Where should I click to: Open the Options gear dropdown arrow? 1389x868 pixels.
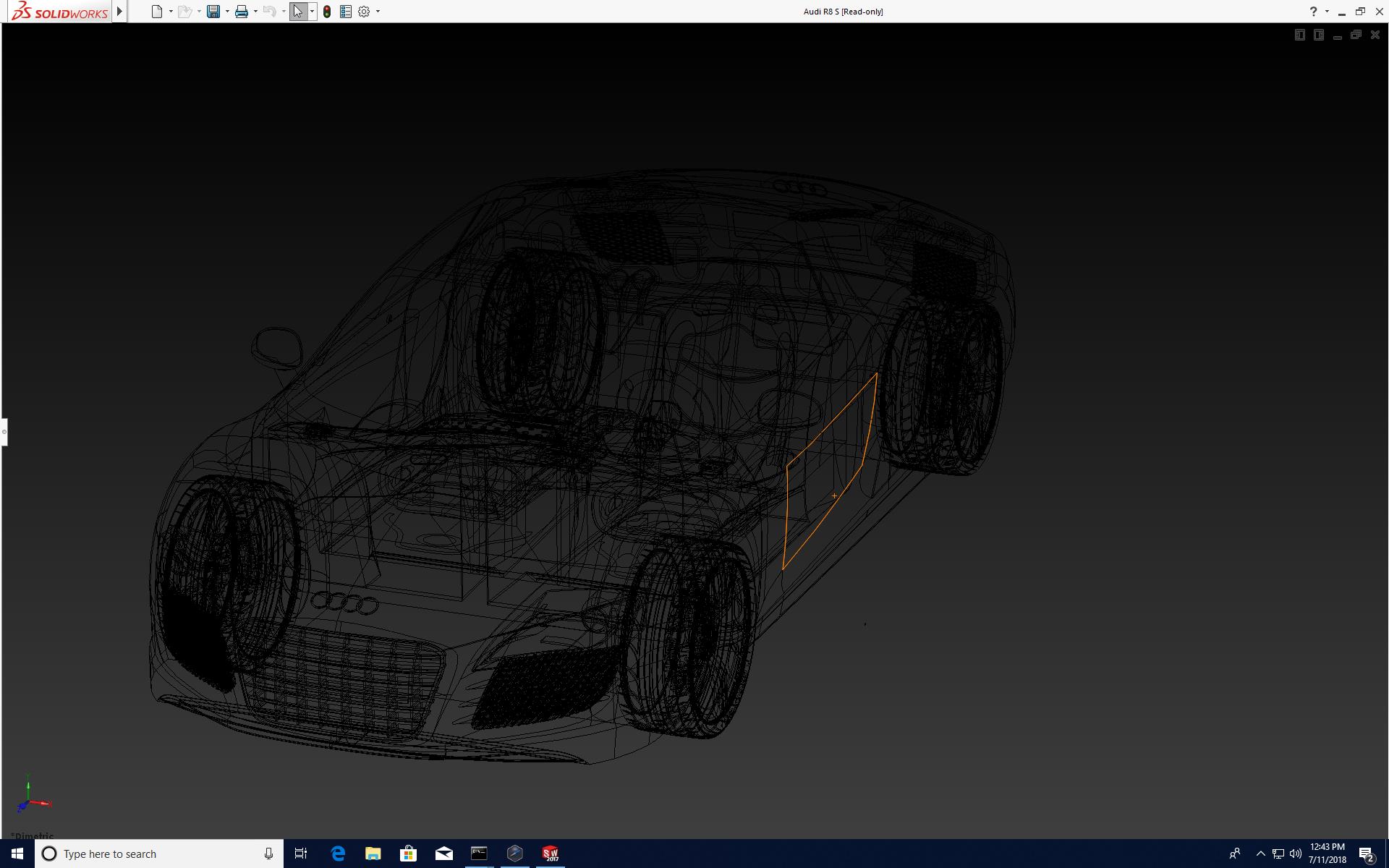(x=378, y=12)
